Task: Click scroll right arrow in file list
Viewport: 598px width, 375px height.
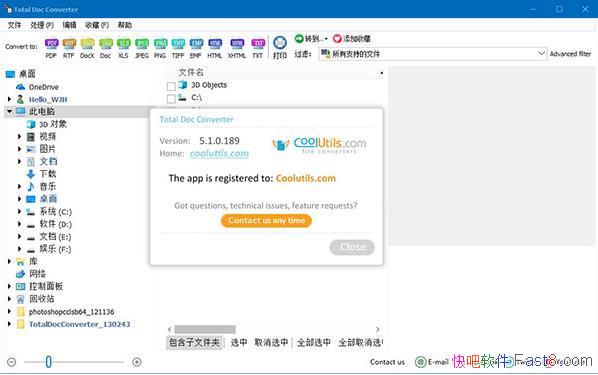Action: (377, 329)
